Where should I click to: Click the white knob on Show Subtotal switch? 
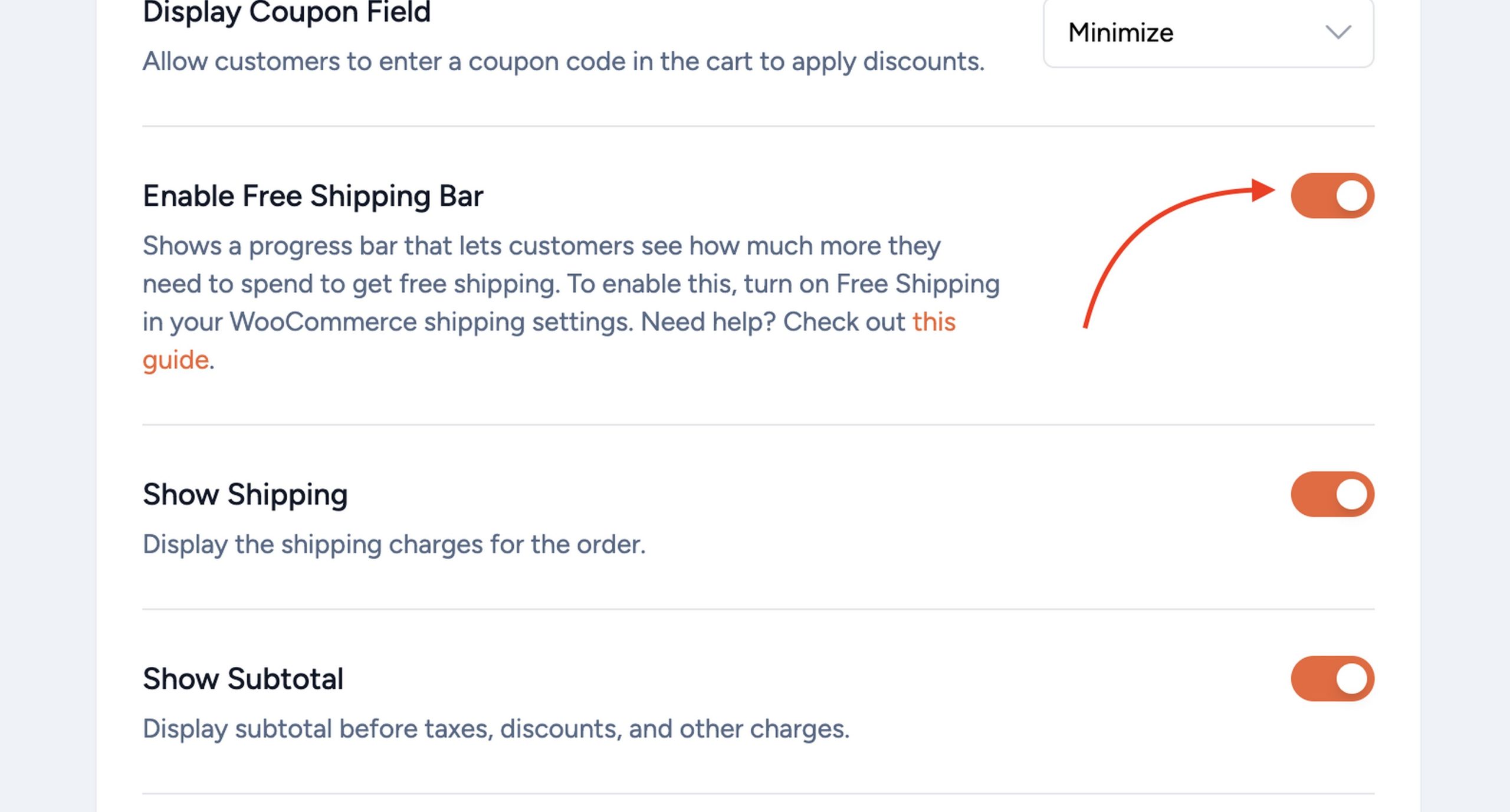click(x=1351, y=679)
